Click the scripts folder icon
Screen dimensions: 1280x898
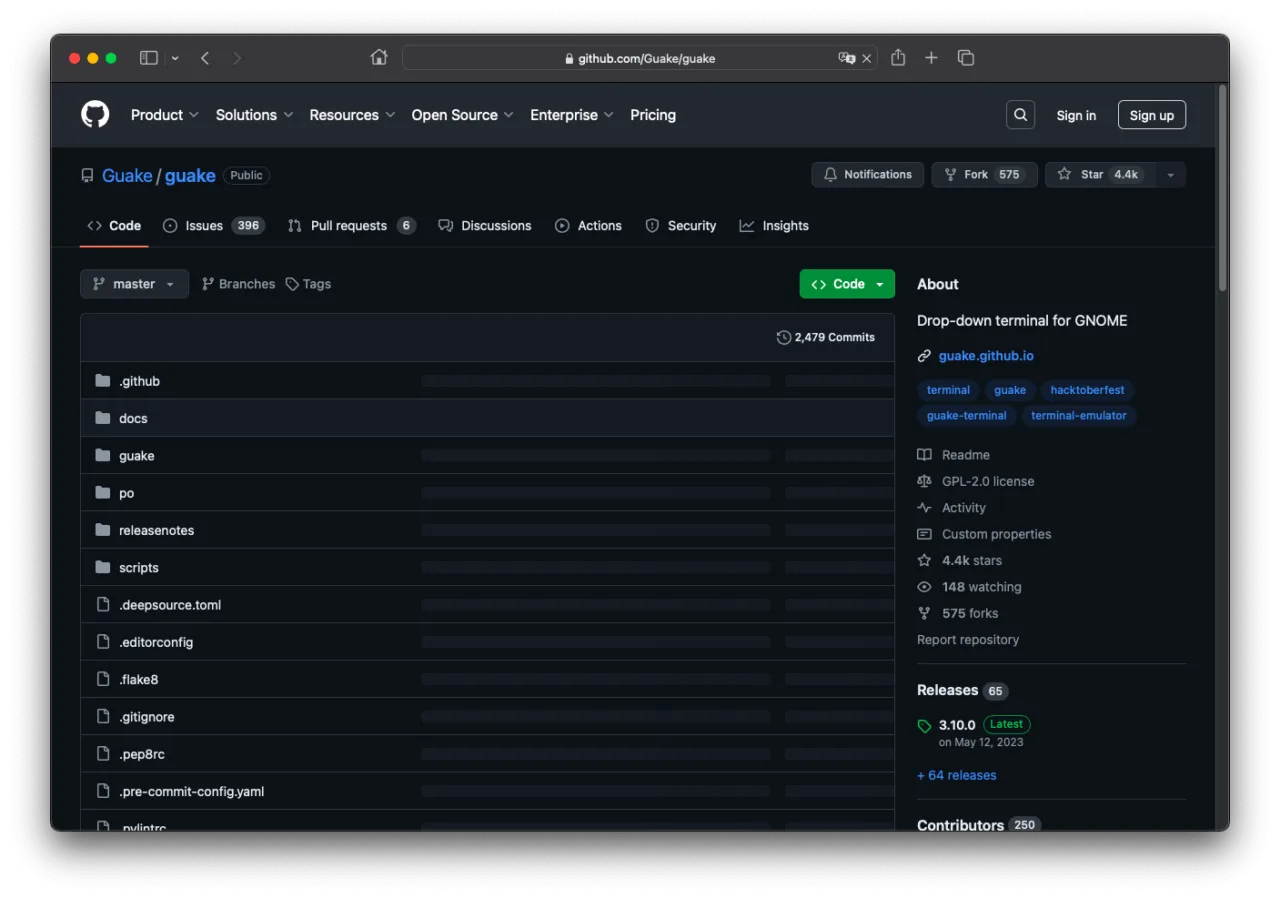coord(102,567)
